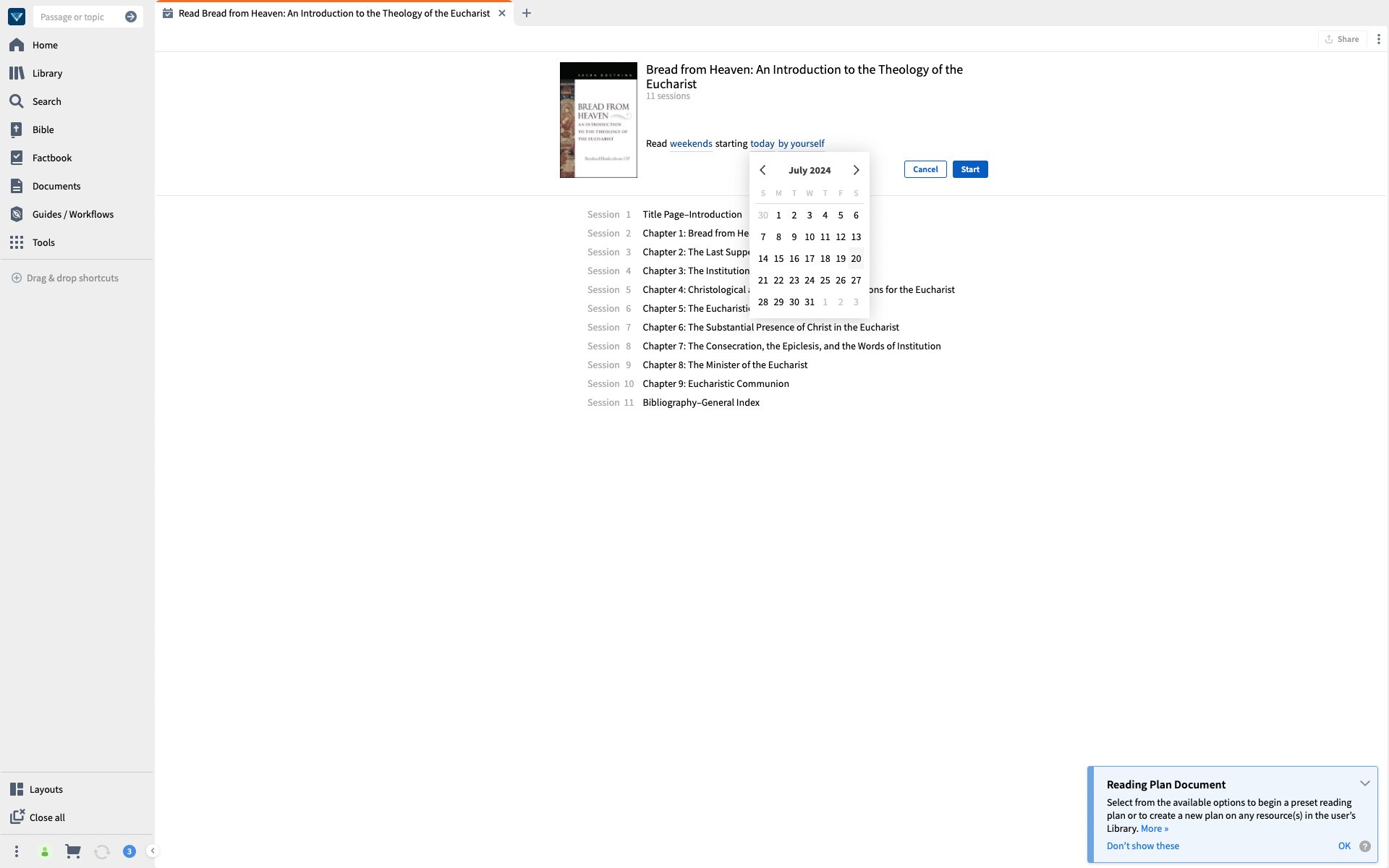Collapse the sidebar with chevron
The image size is (1389, 868).
click(x=152, y=851)
